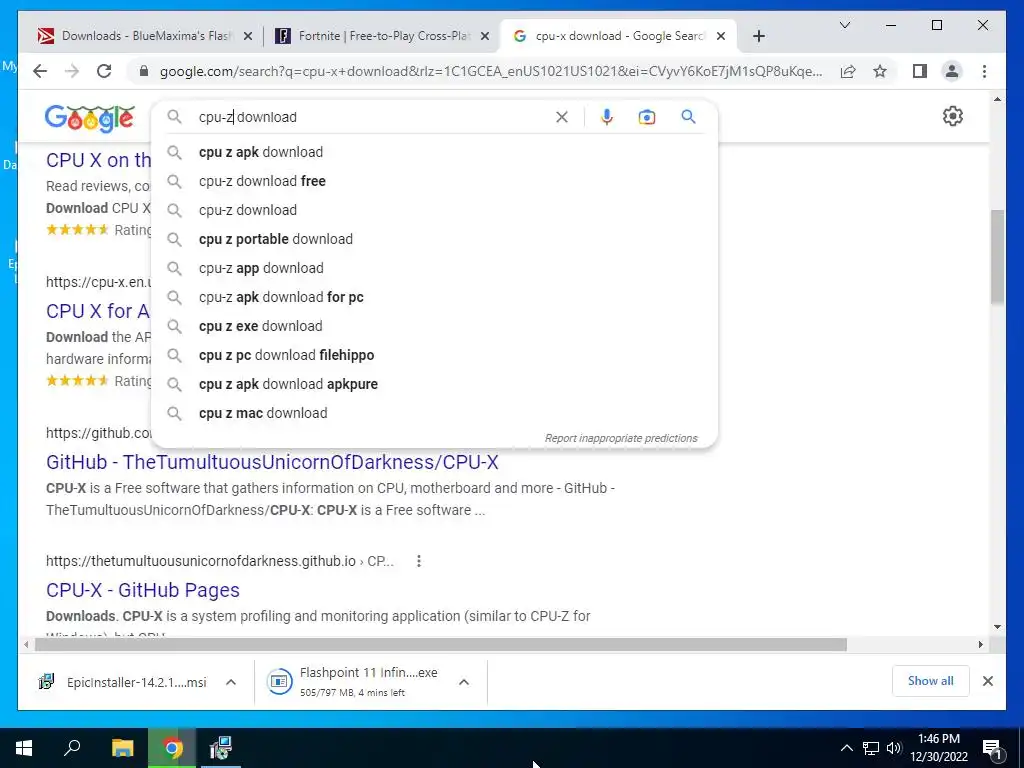This screenshot has width=1024, height=768.
Task: Select cpu z apk download apkpure
Action: (434, 384)
